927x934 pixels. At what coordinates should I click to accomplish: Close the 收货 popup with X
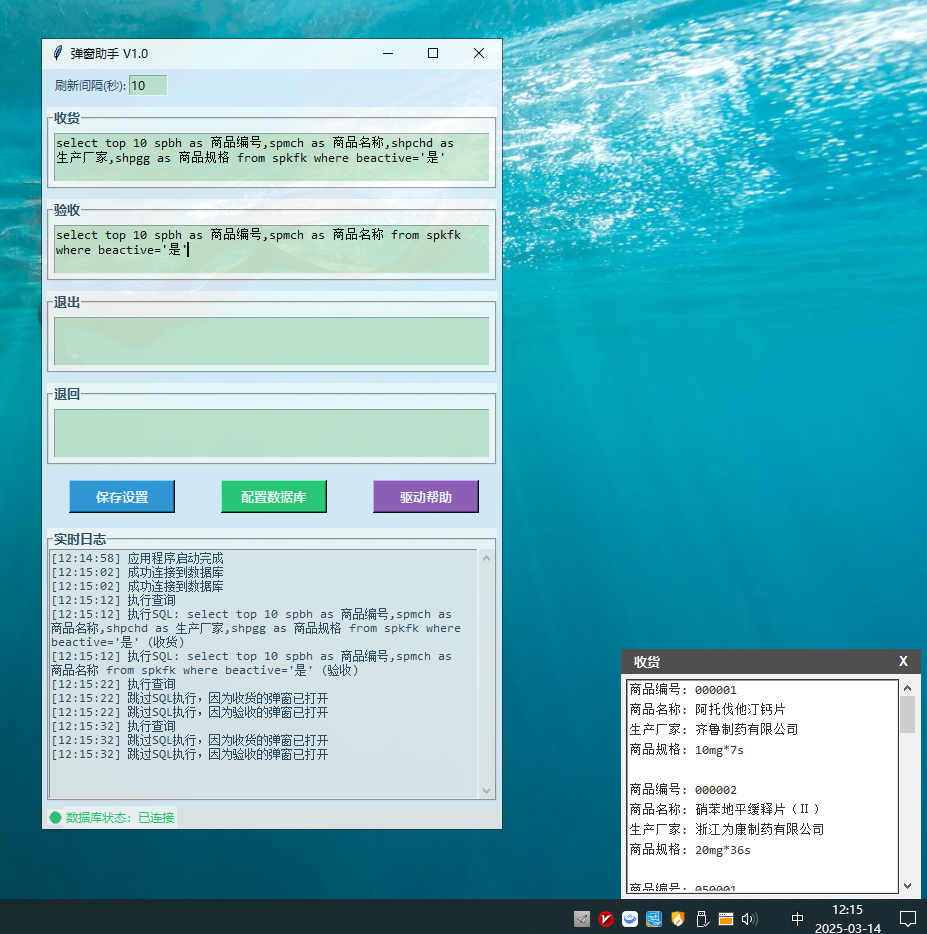(x=903, y=662)
